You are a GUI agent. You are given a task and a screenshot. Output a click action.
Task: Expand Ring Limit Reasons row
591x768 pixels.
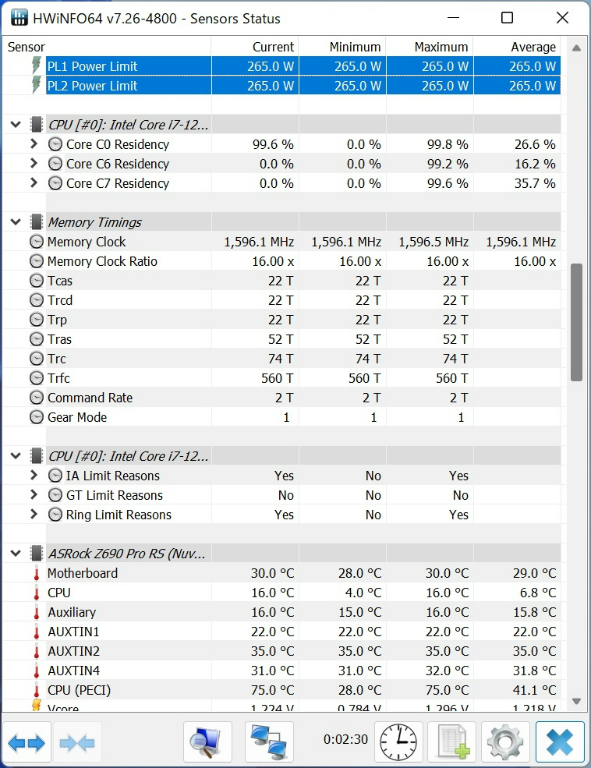click(x=33, y=514)
